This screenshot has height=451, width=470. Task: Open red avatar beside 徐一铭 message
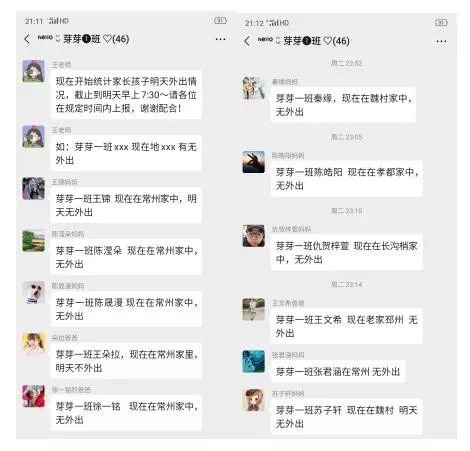click(x=34, y=396)
